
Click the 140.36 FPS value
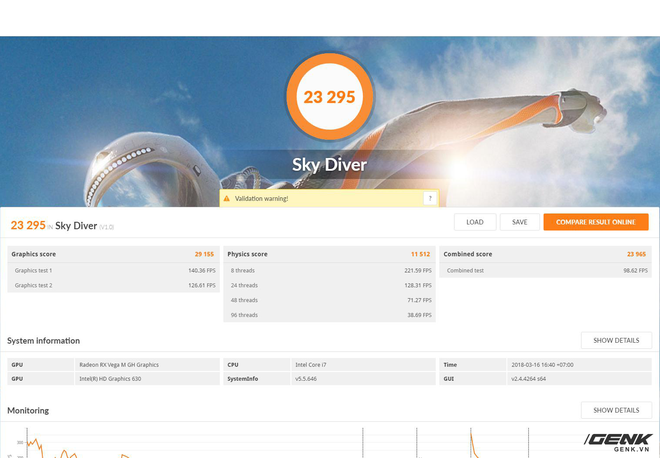pos(202,270)
